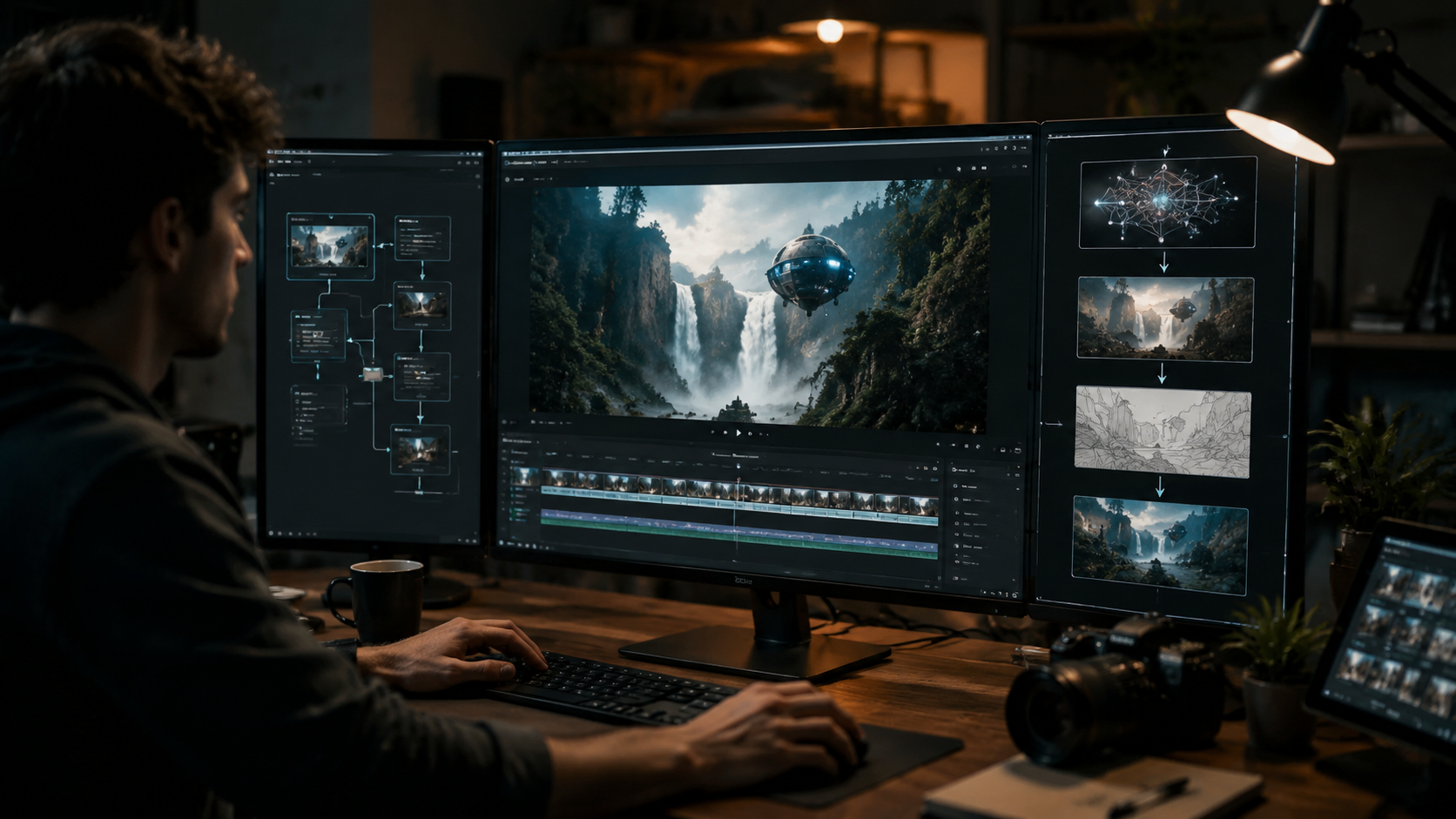This screenshot has height=819, width=1456.
Task: Select the middle-right canyon image node on the left monitor
Action: [x=422, y=305]
